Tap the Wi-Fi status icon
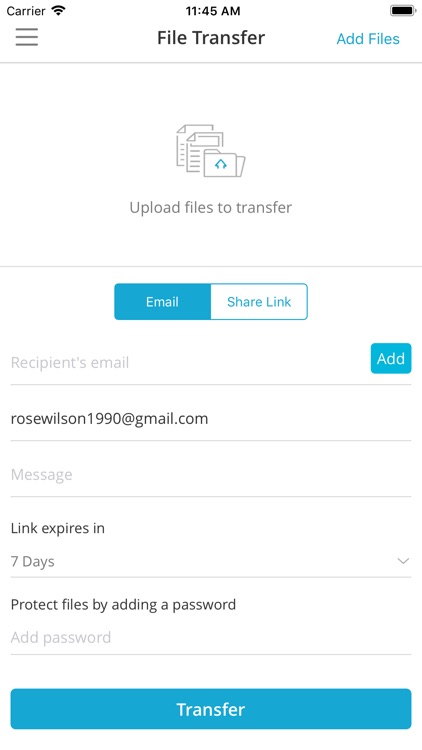This screenshot has height=750, width=422. point(58,11)
